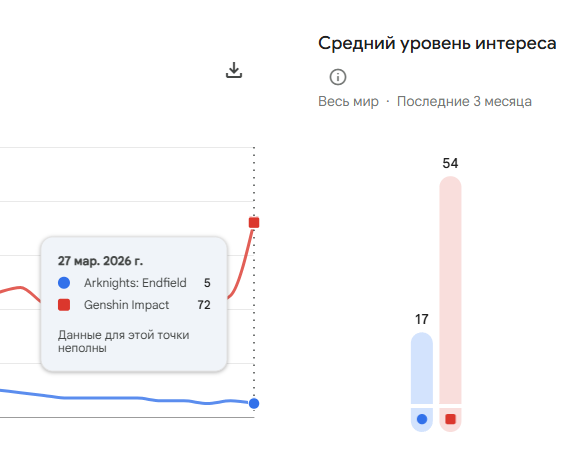Viewport: 582px width, 451px height.
Task: Click the Данные для этой точки неполны note
Action: point(124,341)
